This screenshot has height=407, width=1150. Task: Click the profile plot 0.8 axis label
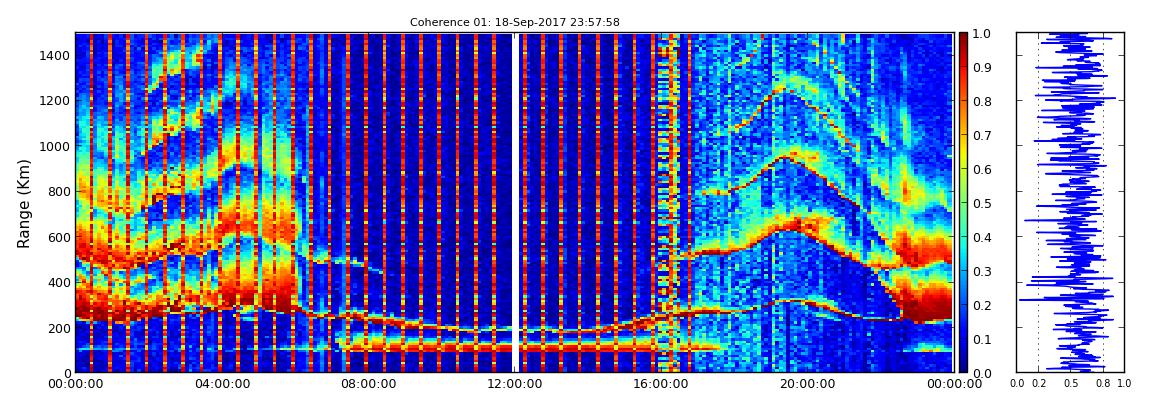[x=1103, y=384]
